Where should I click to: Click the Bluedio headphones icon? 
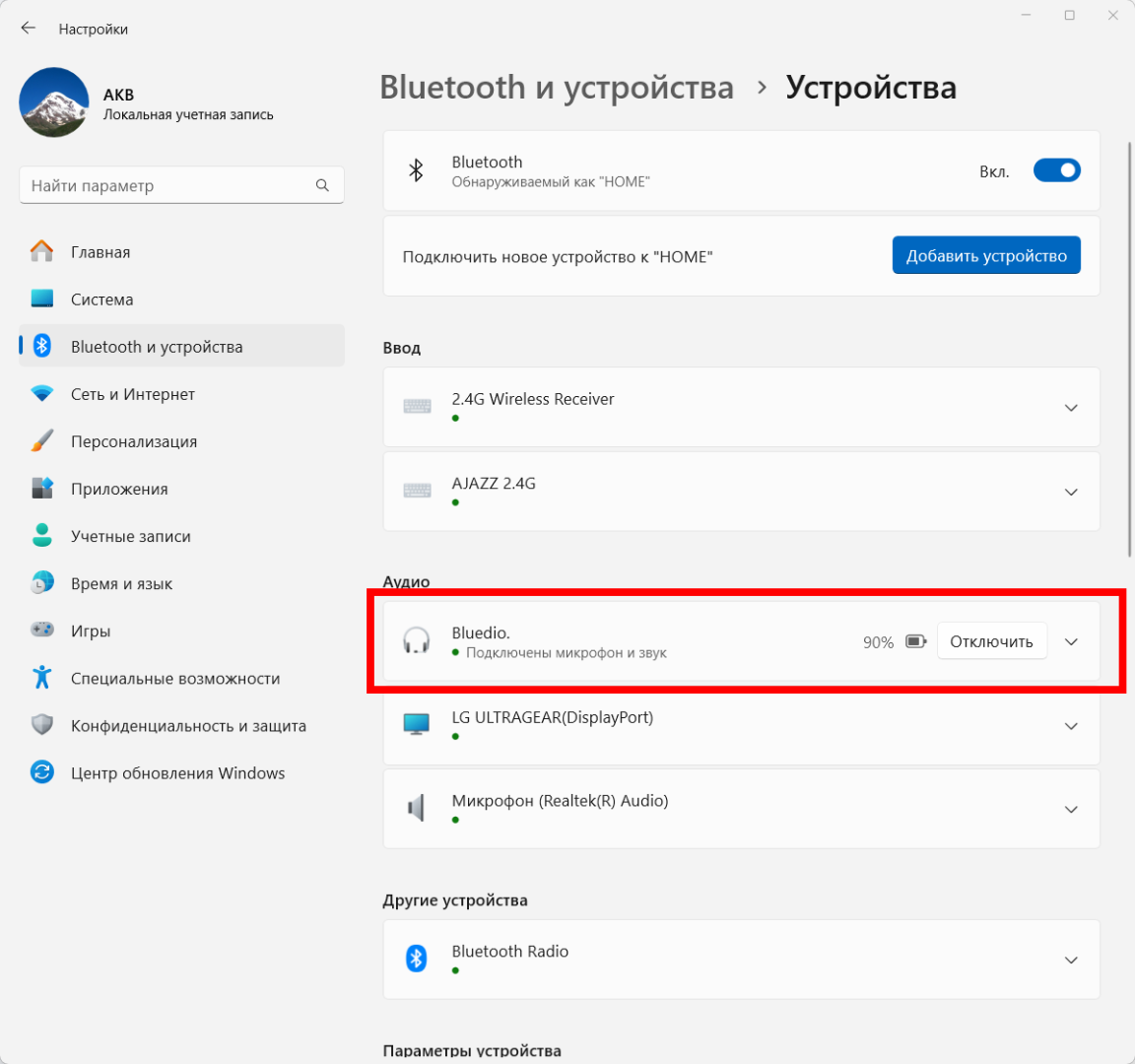click(x=416, y=640)
